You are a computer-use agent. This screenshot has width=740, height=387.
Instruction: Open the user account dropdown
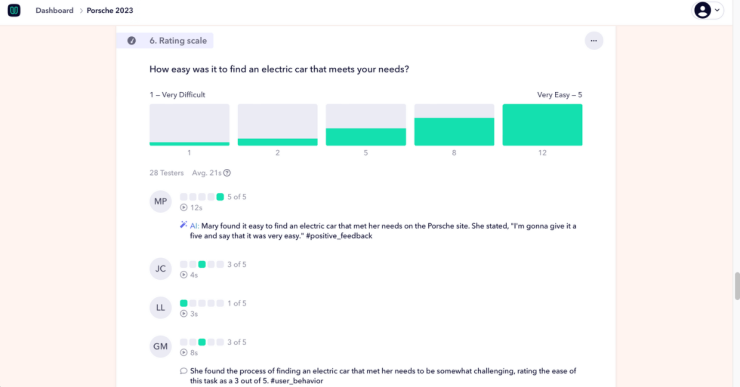coord(707,10)
